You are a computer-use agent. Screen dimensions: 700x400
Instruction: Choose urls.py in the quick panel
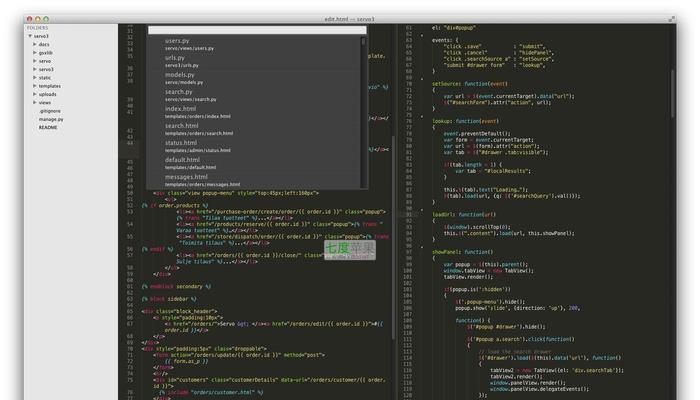pos(254,61)
